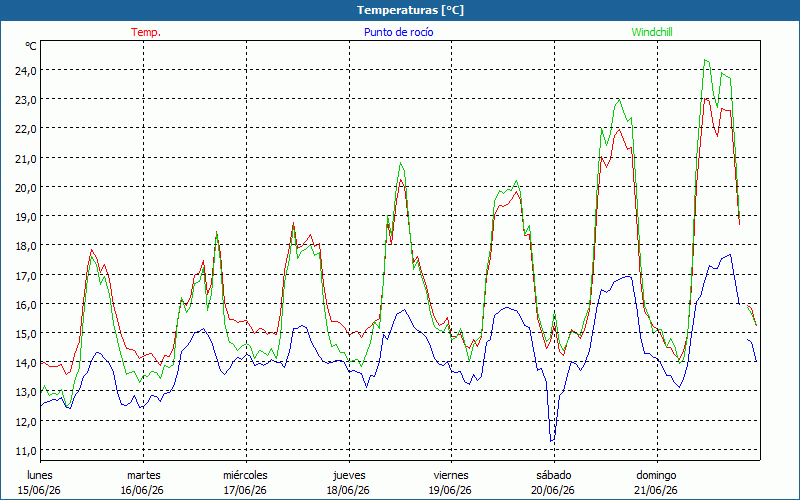
Task: Click the 15,0 y-axis value
Action: 26,333
